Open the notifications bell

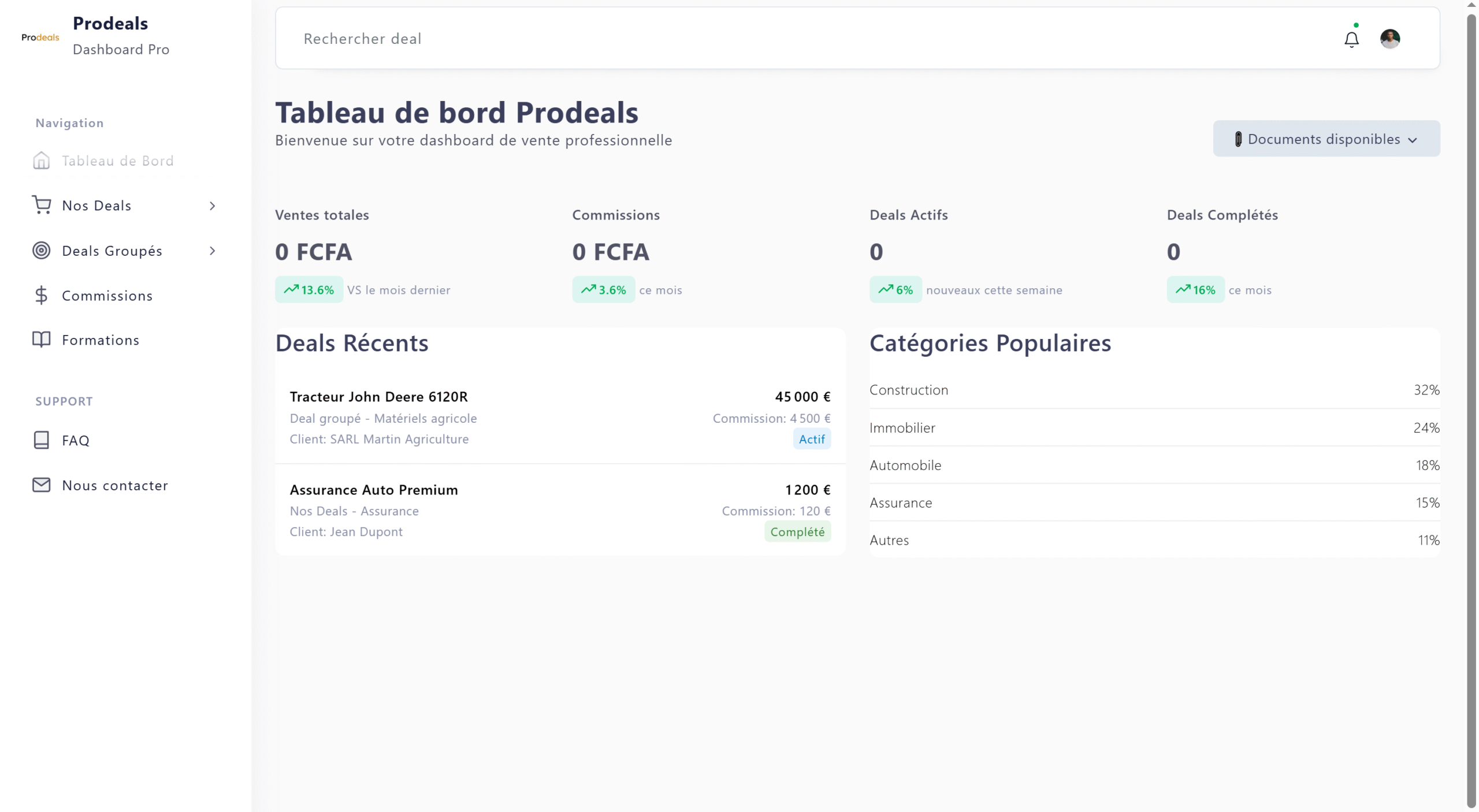(x=1351, y=38)
